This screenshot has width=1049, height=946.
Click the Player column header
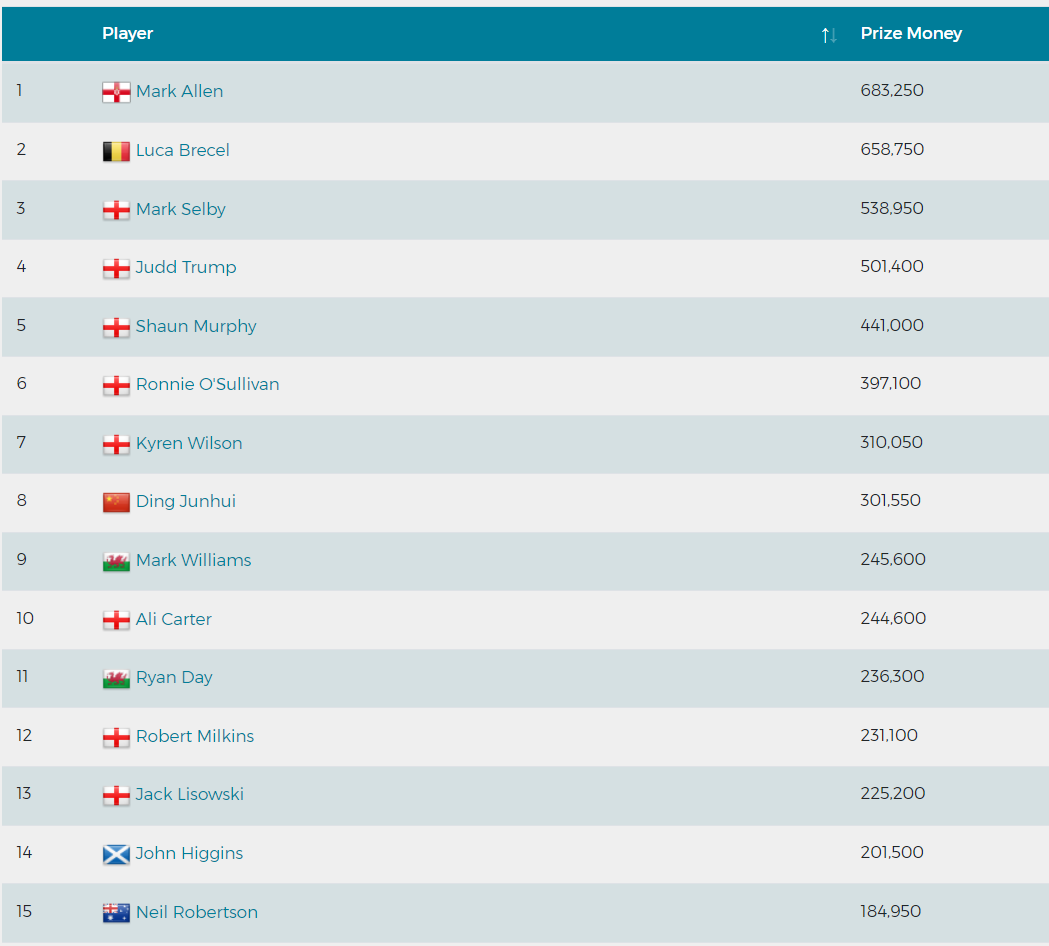tap(127, 33)
